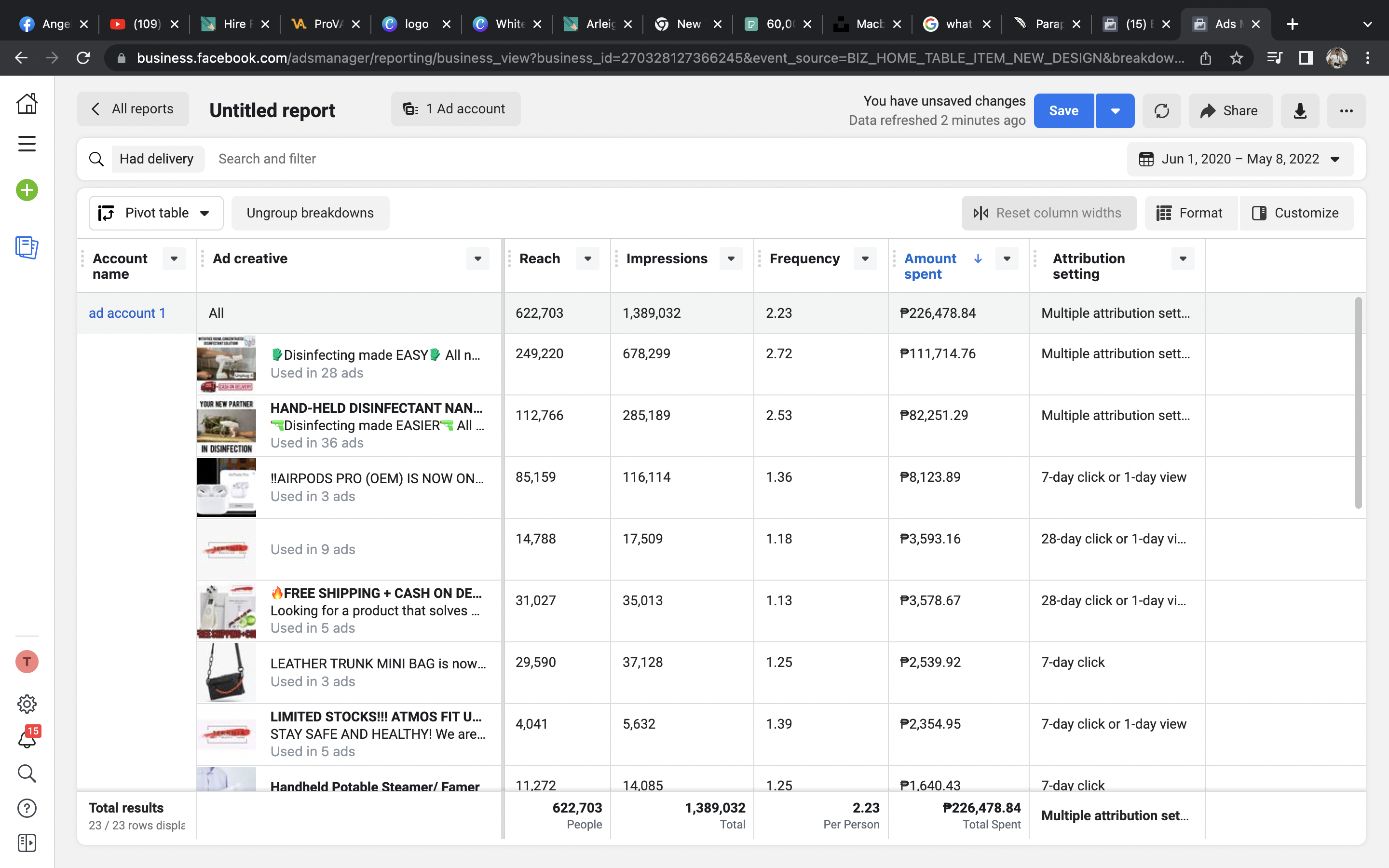Screen dimensions: 1389x868
Task: Open the Pivot table dropdown
Action: tap(156, 213)
